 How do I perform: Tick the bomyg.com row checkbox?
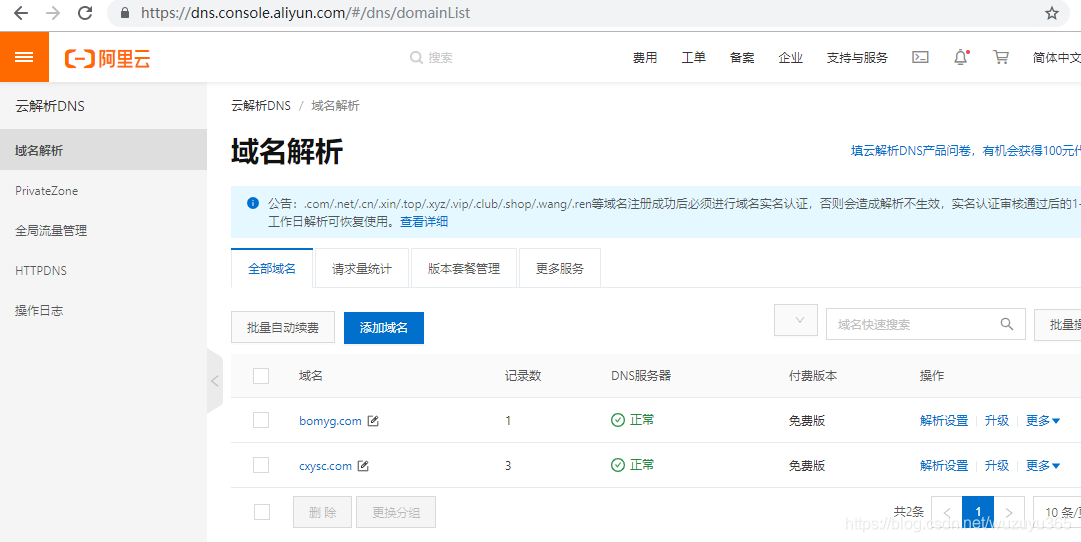261,420
